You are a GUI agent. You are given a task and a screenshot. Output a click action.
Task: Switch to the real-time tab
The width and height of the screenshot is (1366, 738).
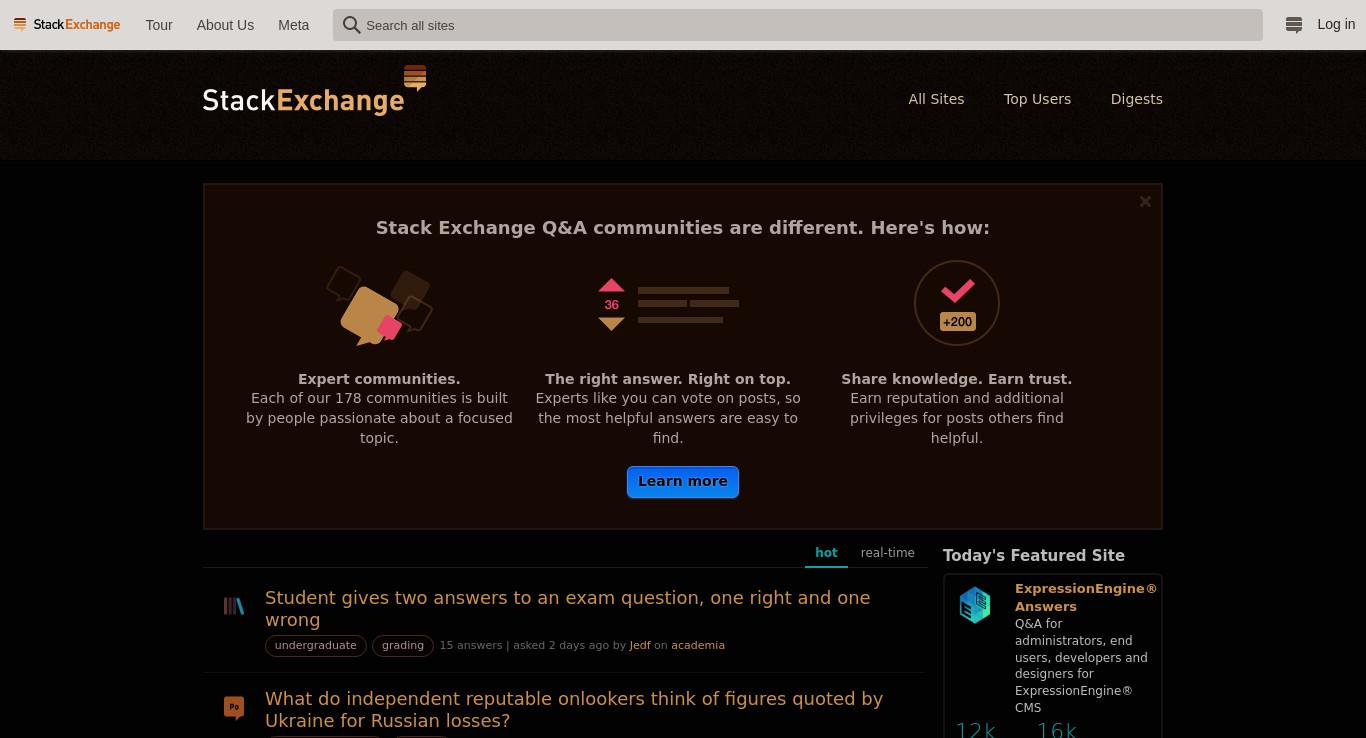point(887,553)
